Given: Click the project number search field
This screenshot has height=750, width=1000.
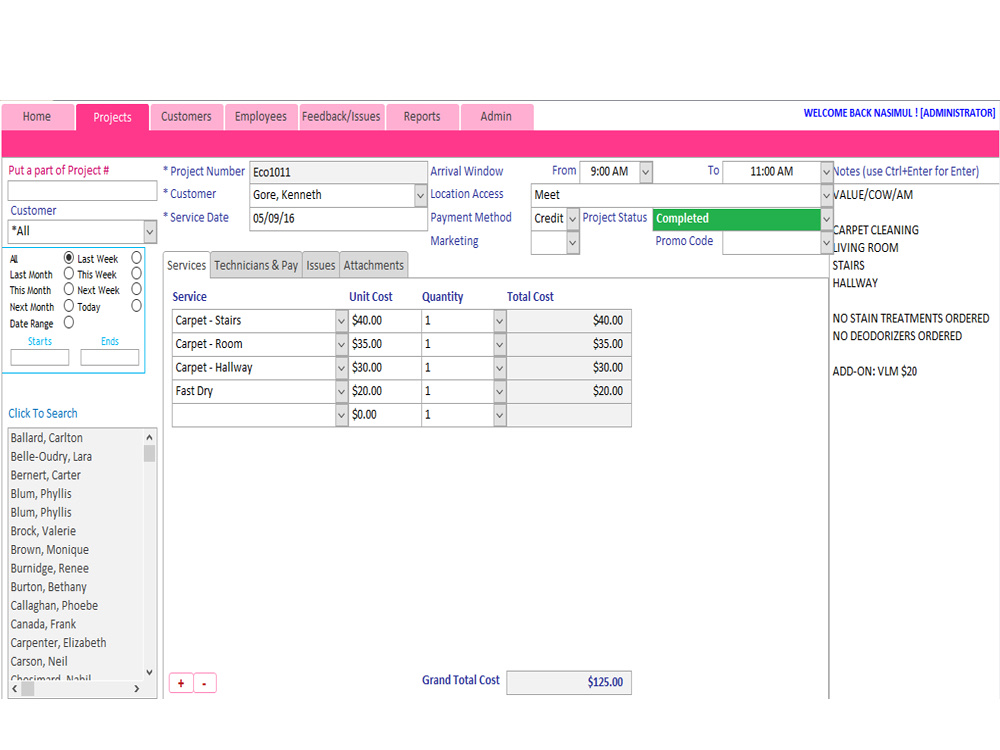Looking at the screenshot, I should click(82, 191).
